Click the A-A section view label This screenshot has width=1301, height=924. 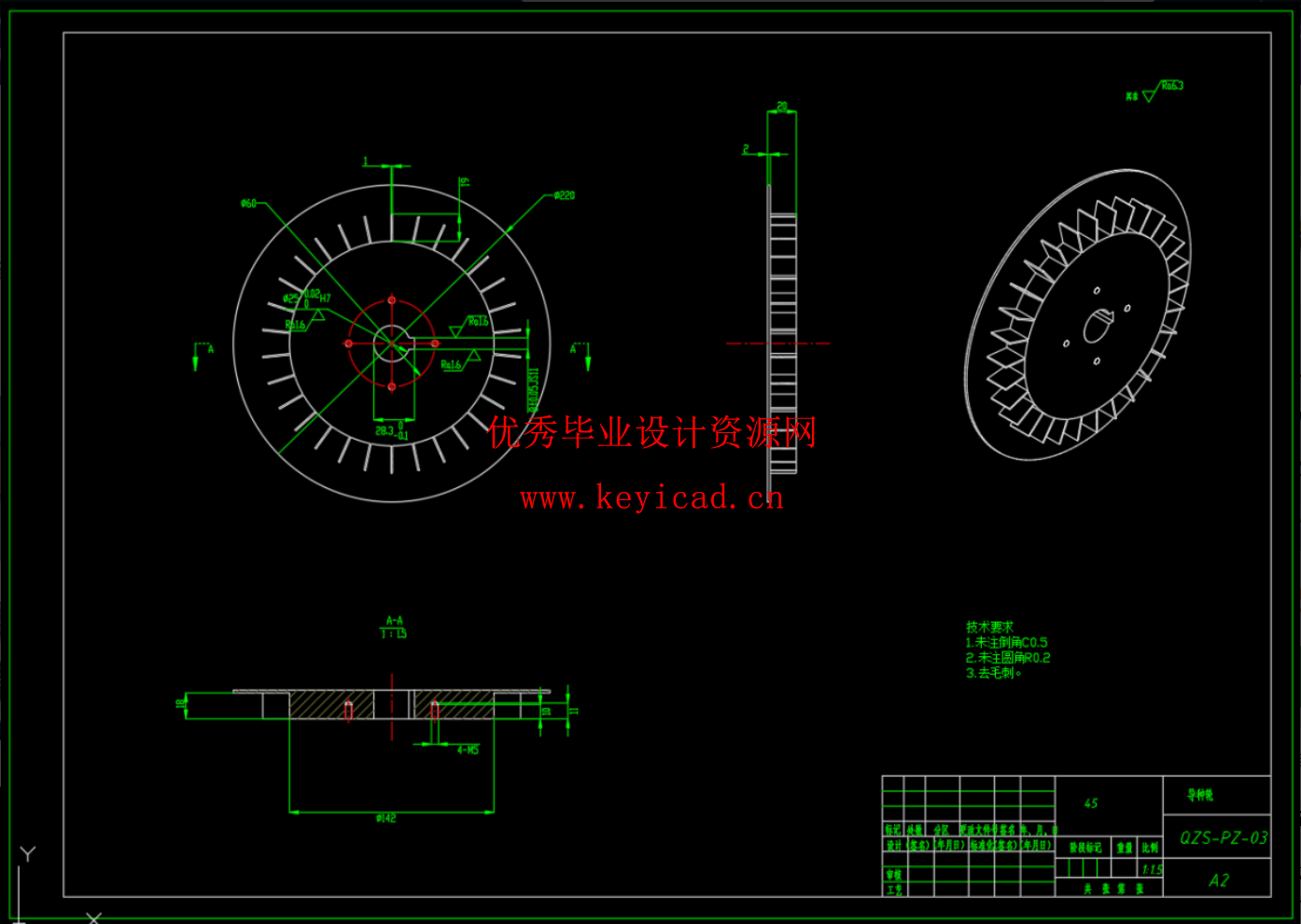pos(392,618)
